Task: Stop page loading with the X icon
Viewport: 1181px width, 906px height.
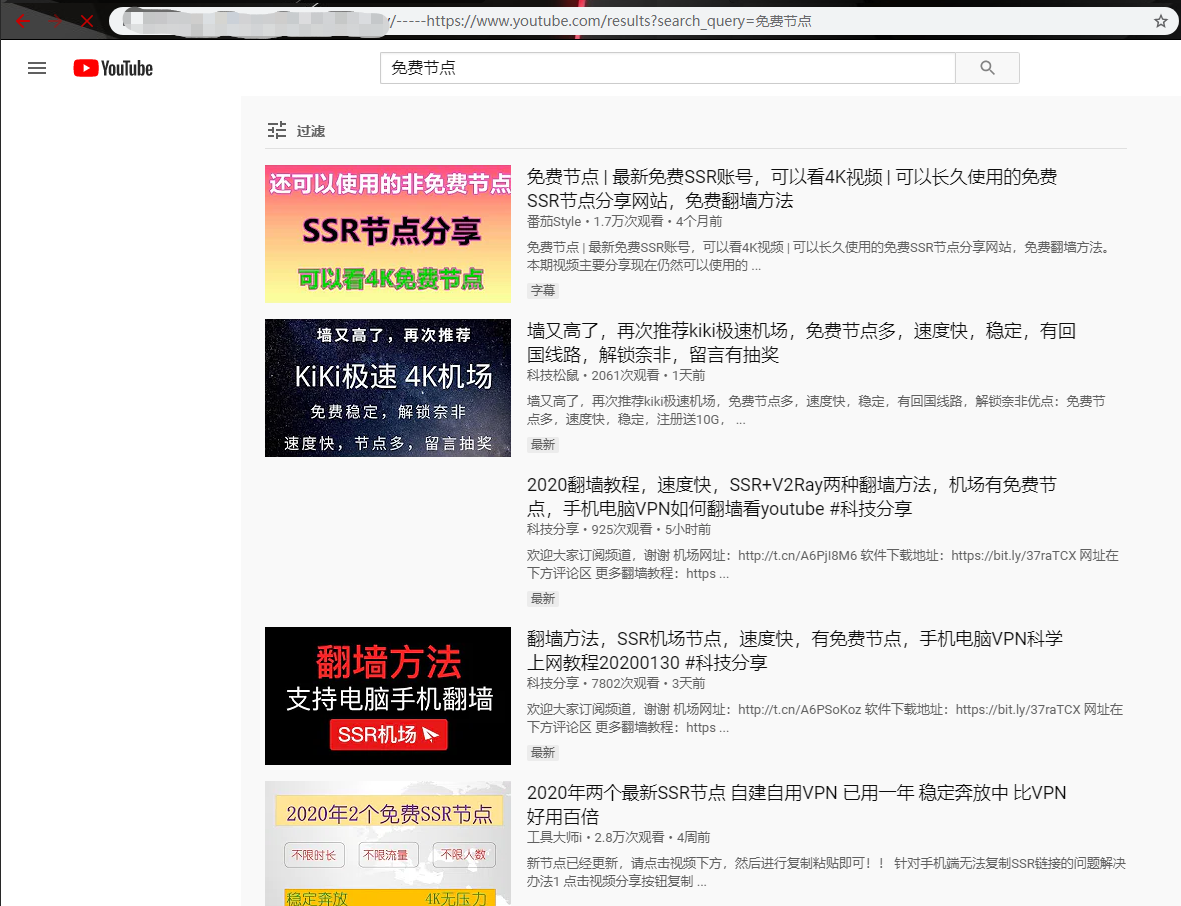Action: pos(87,21)
